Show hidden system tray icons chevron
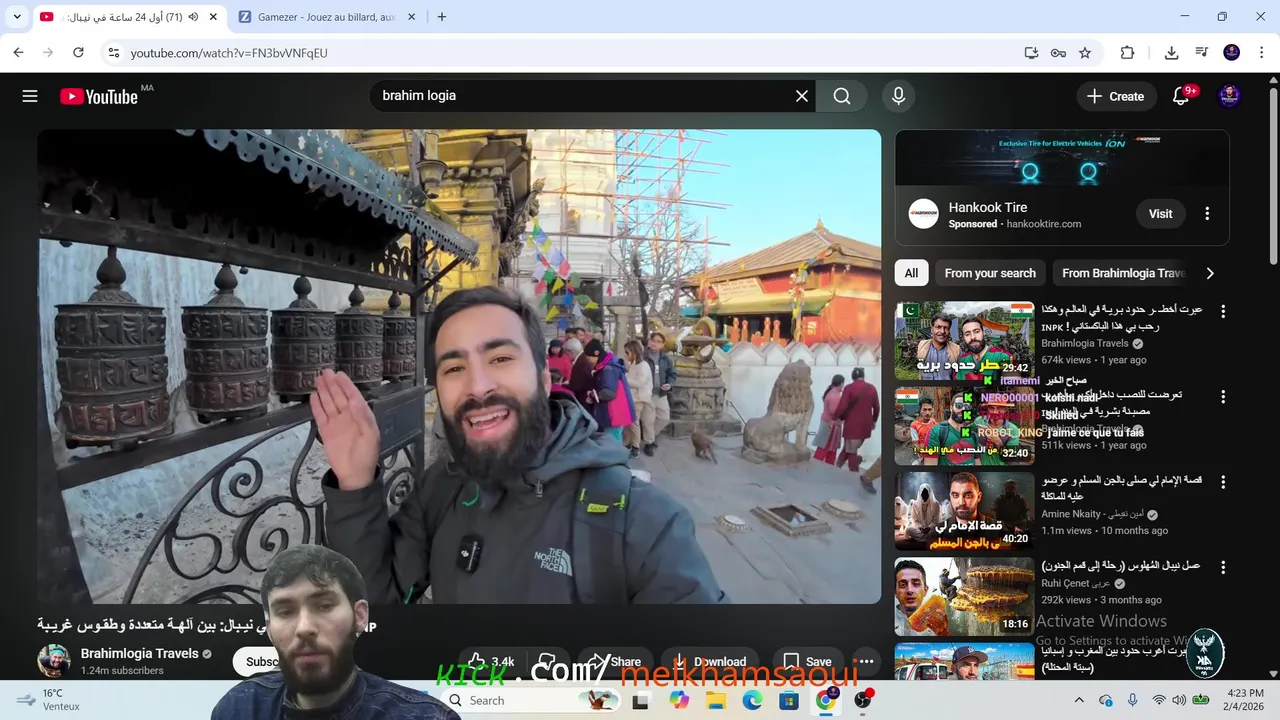Viewport: 1280px width, 720px height. point(1079,700)
